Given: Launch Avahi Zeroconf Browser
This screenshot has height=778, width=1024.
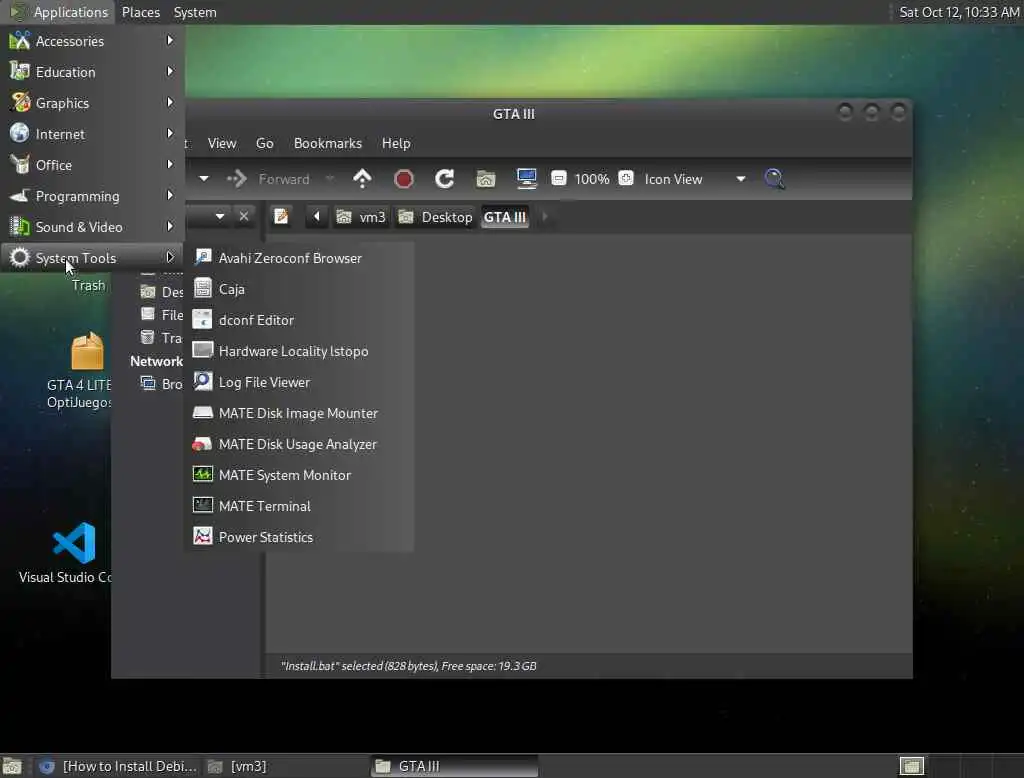Looking at the screenshot, I should 300,258.
